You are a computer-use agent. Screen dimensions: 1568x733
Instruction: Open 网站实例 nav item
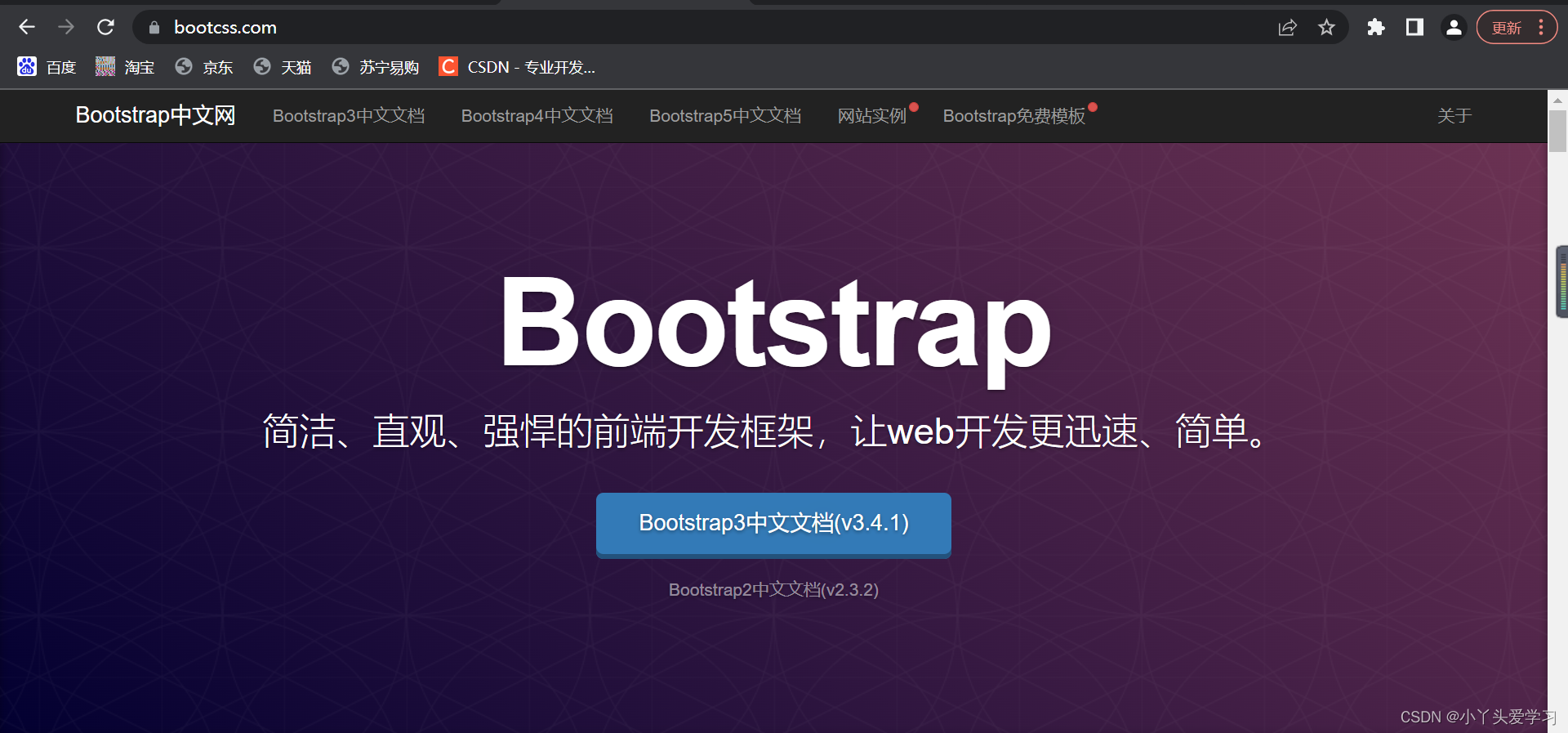point(872,116)
